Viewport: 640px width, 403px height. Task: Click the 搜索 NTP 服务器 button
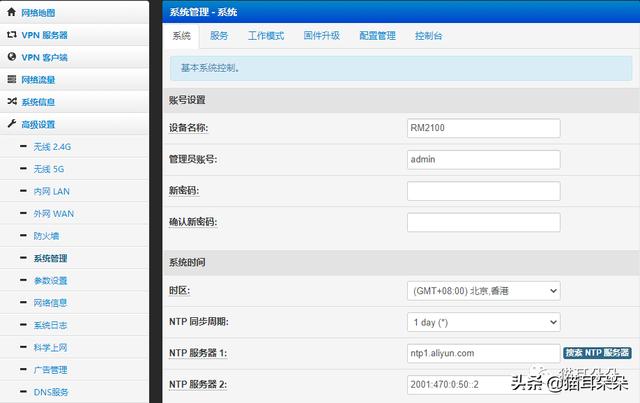click(597, 353)
